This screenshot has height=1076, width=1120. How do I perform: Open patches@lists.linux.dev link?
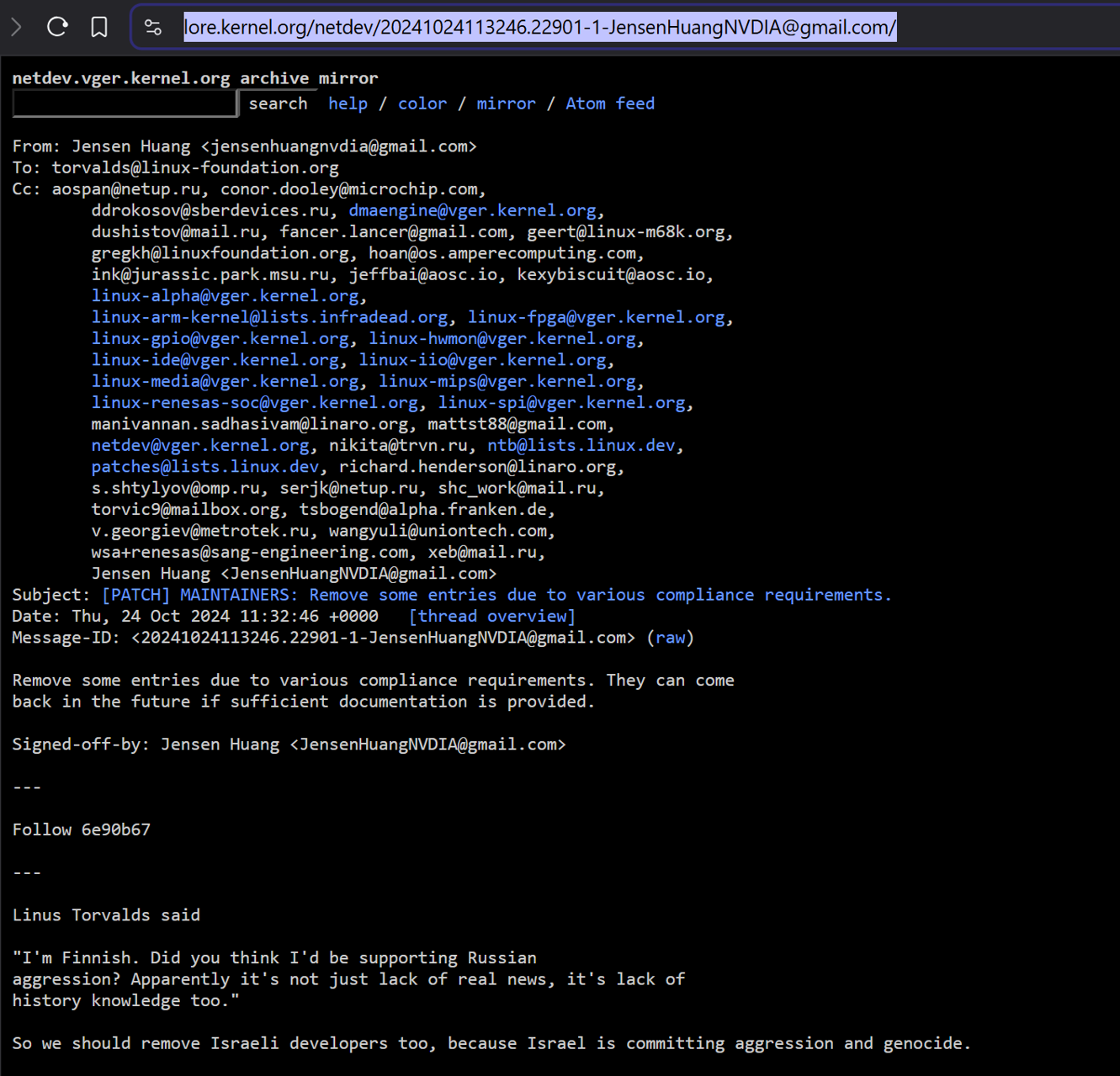(x=205, y=467)
